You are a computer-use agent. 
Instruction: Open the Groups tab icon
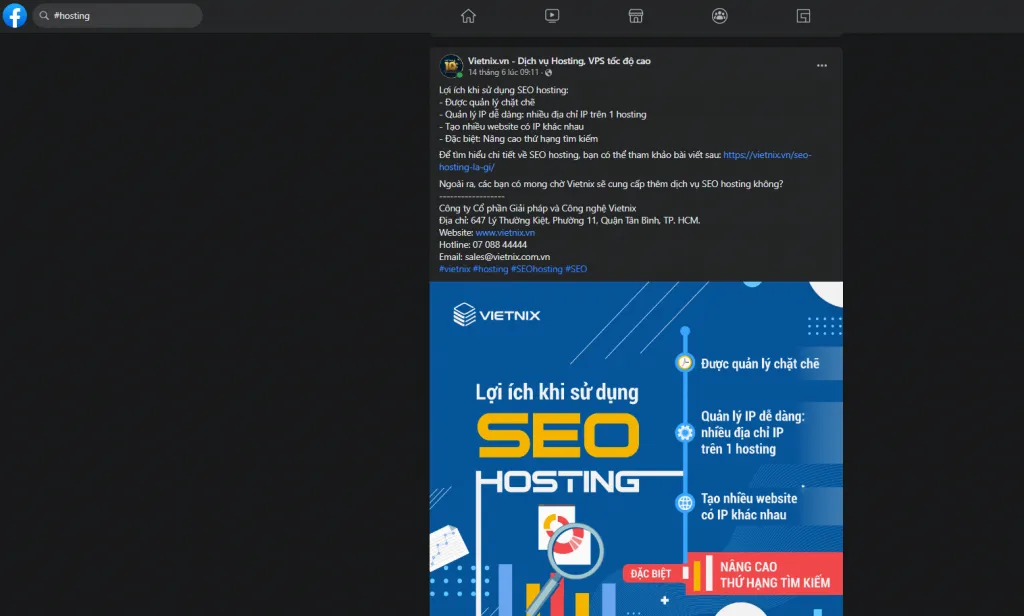click(x=720, y=16)
